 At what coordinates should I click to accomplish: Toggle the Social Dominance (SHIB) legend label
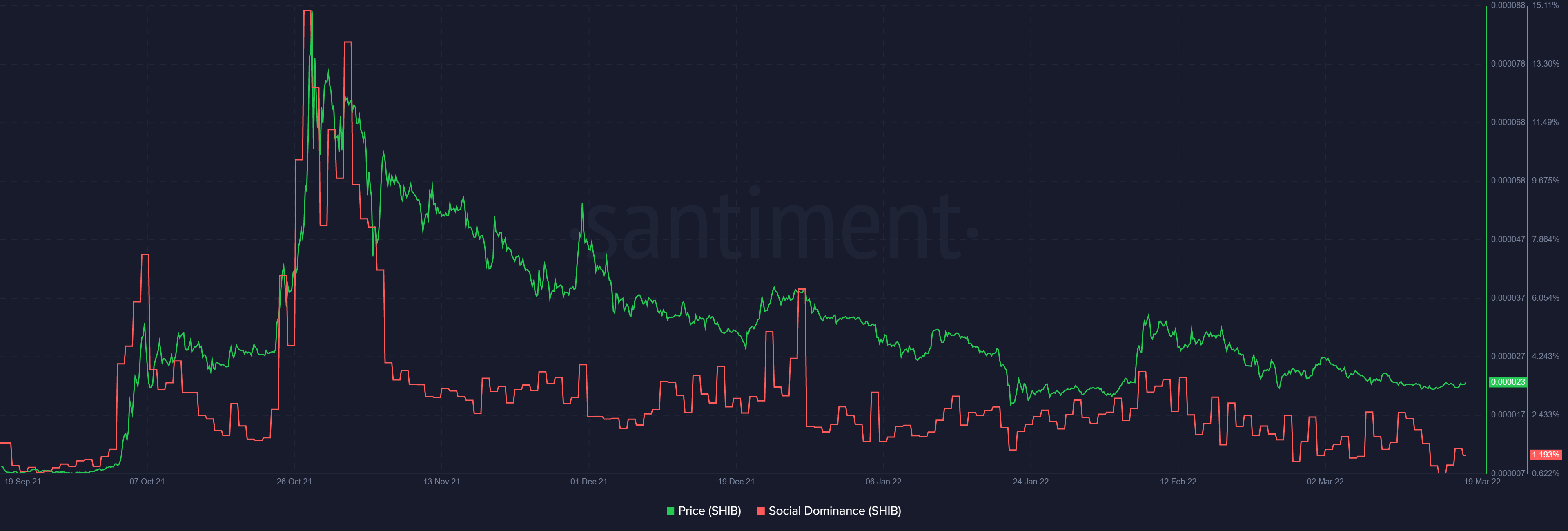pos(834,511)
